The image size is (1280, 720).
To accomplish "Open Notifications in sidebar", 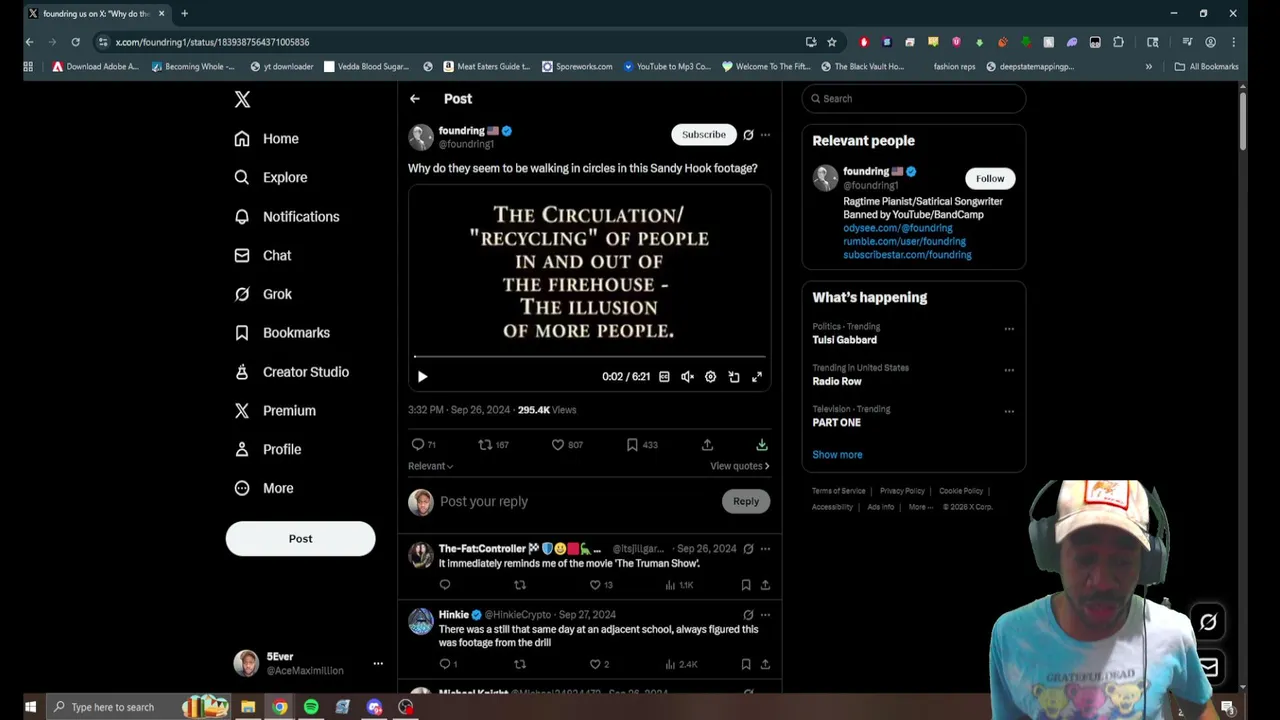I will pos(286,217).
